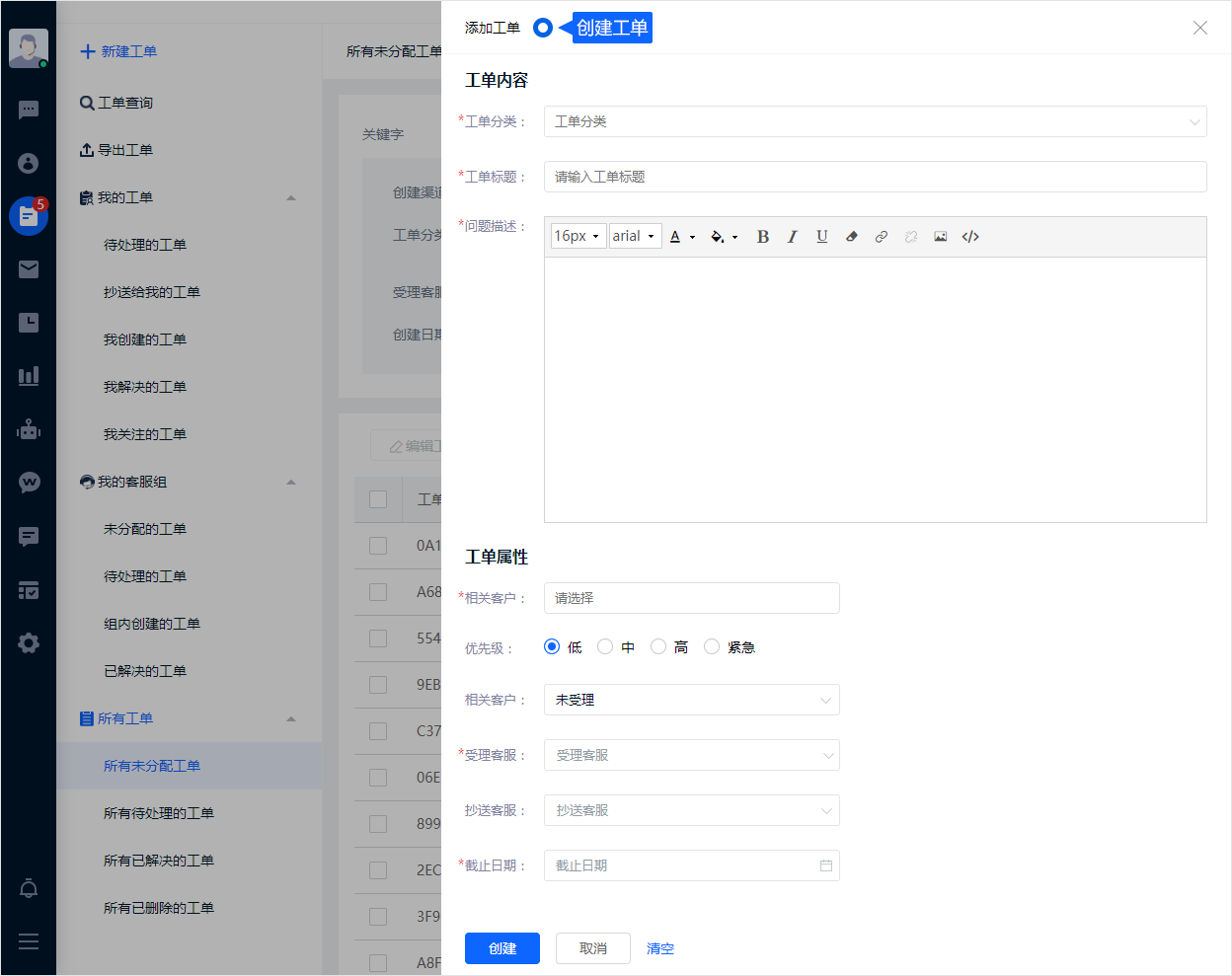Click the eraser clear-format icon
Image resolution: width=1232 pixels, height=976 pixels.
pos(851,237)
